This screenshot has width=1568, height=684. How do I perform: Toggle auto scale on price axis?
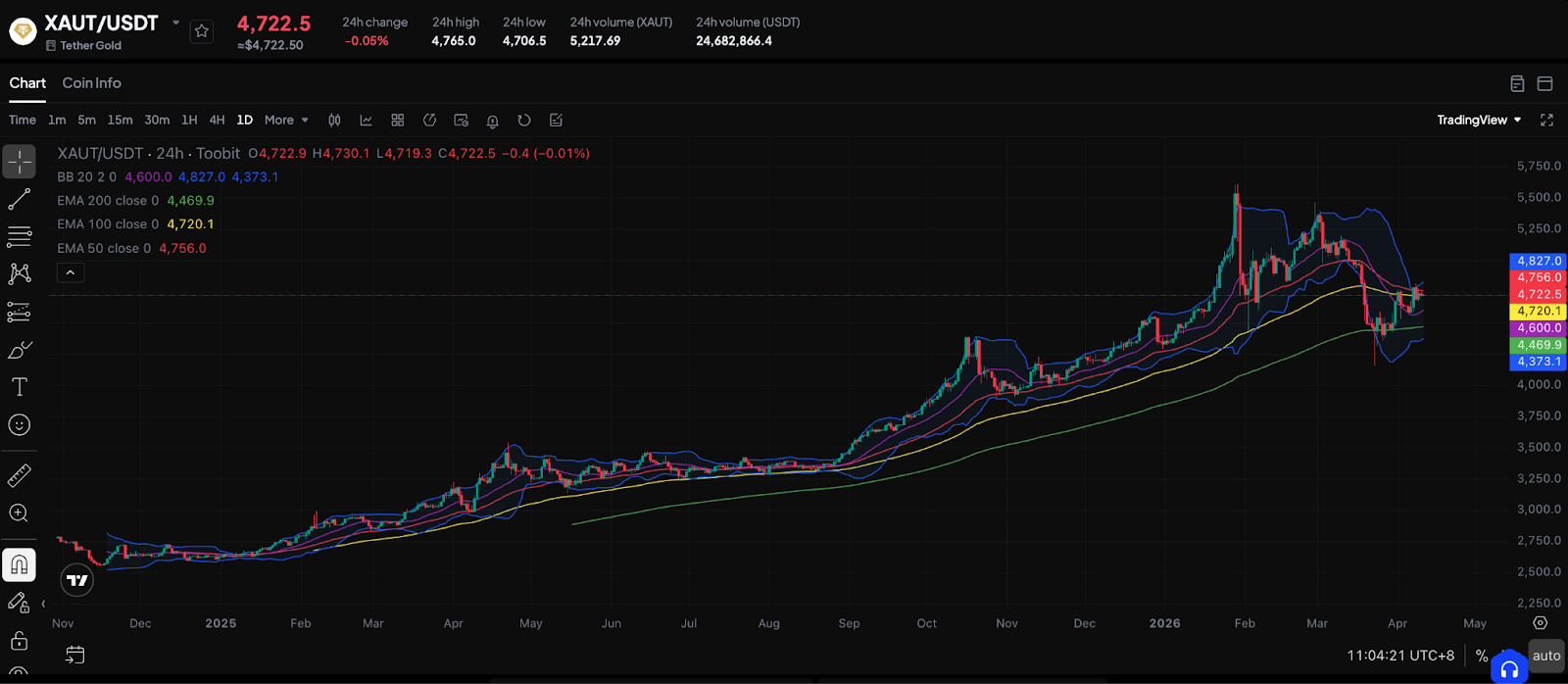(x=1545, y=656)
